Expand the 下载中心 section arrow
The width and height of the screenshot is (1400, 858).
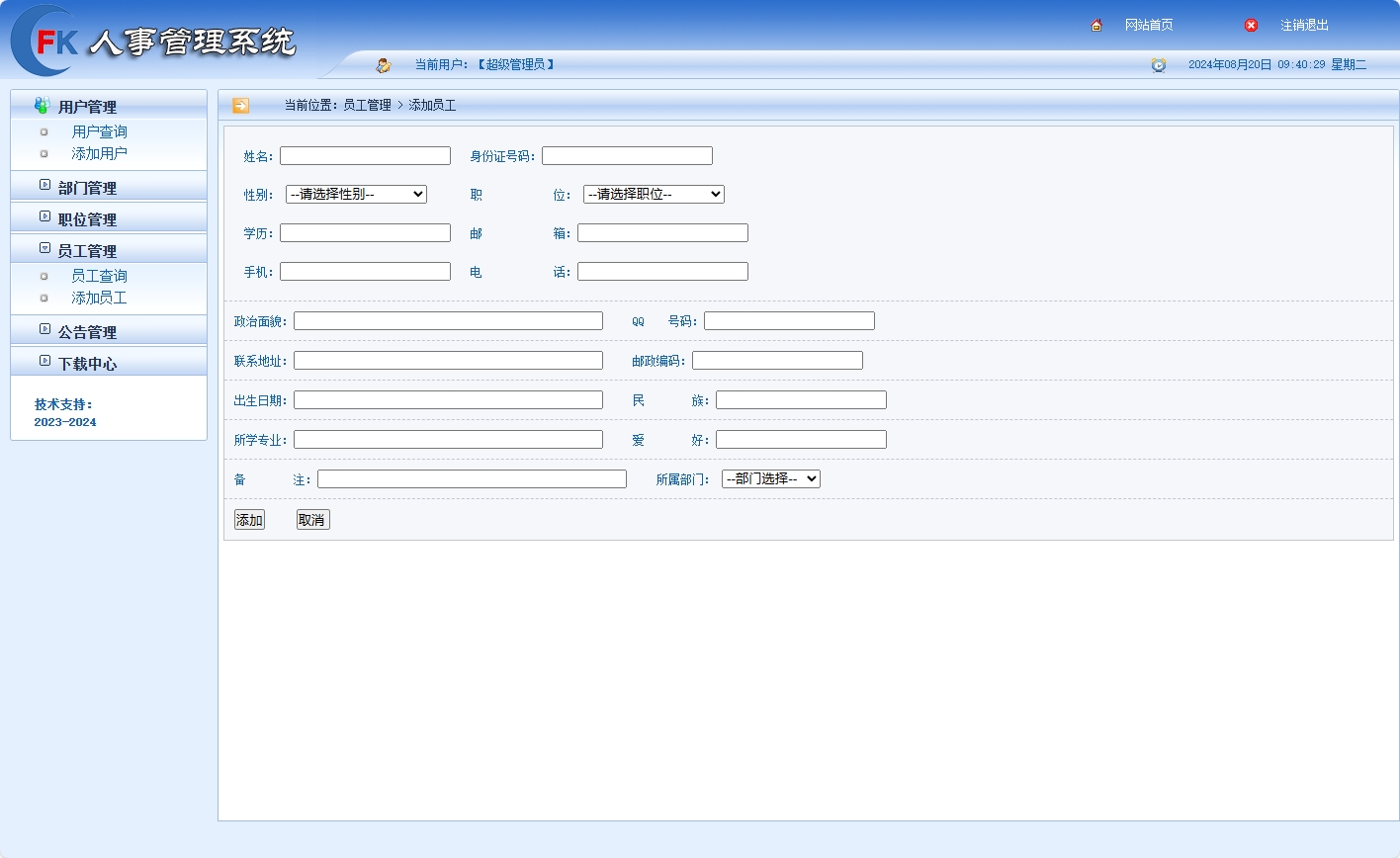[x=44, y=361]
